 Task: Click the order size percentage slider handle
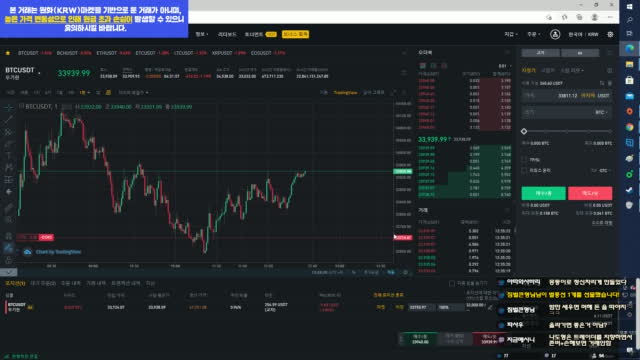point(524,131)
